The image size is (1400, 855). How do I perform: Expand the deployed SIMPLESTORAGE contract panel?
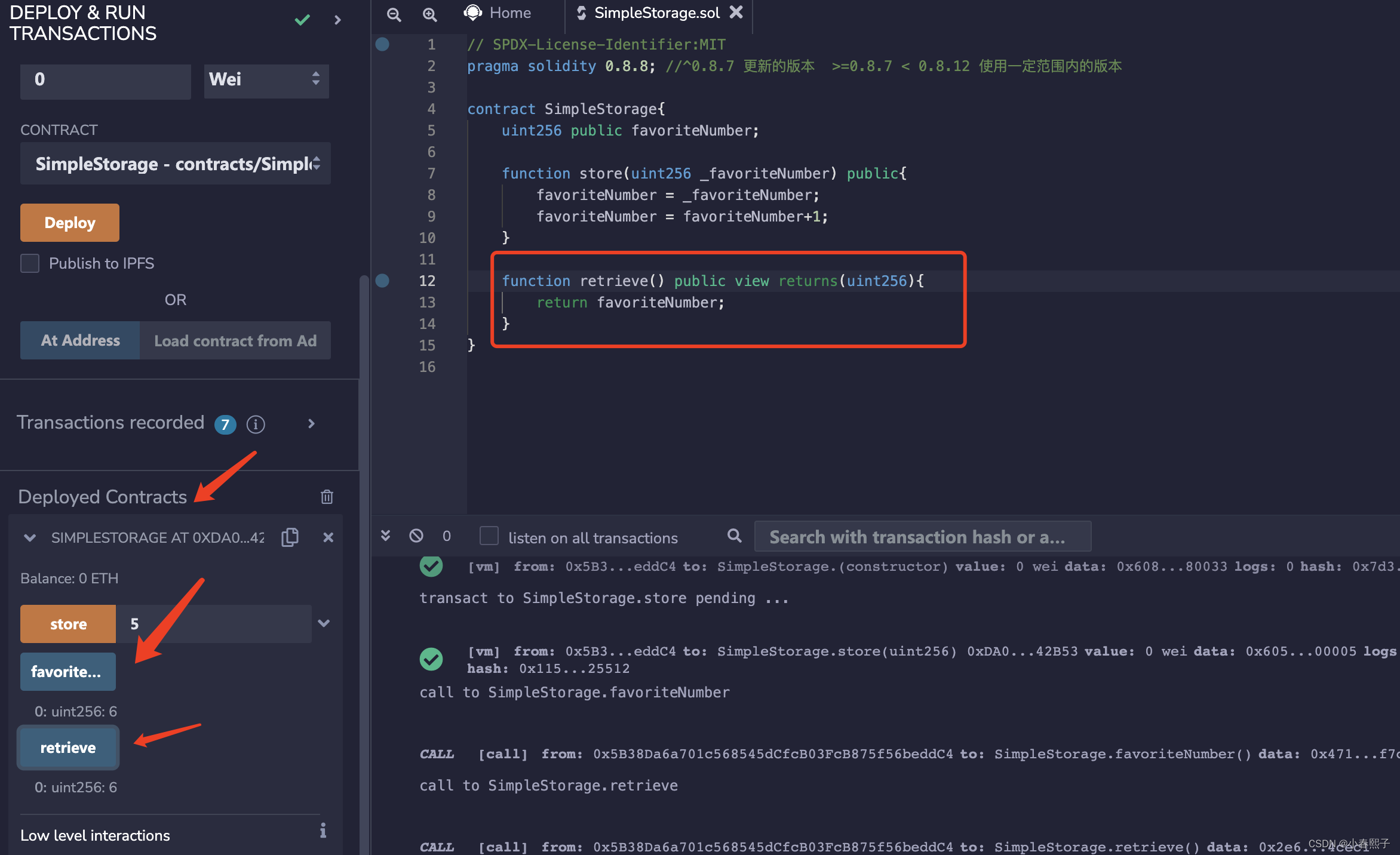pos(29,538)
